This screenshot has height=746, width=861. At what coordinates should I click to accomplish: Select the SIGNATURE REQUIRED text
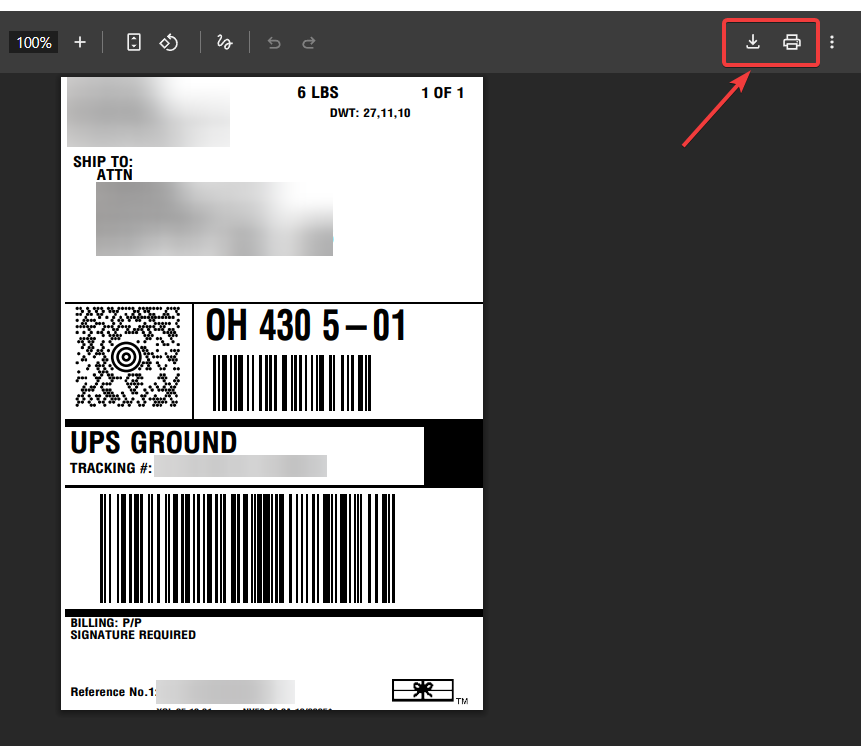[133, 635]
